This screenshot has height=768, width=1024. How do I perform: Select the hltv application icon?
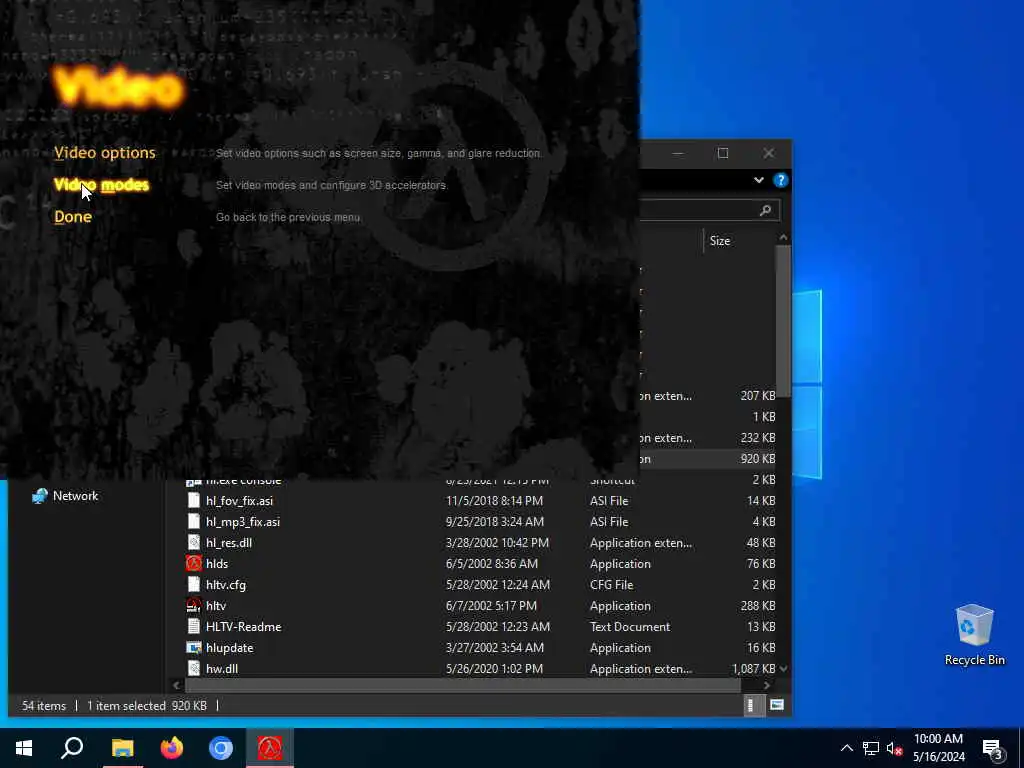coord(194,605)
